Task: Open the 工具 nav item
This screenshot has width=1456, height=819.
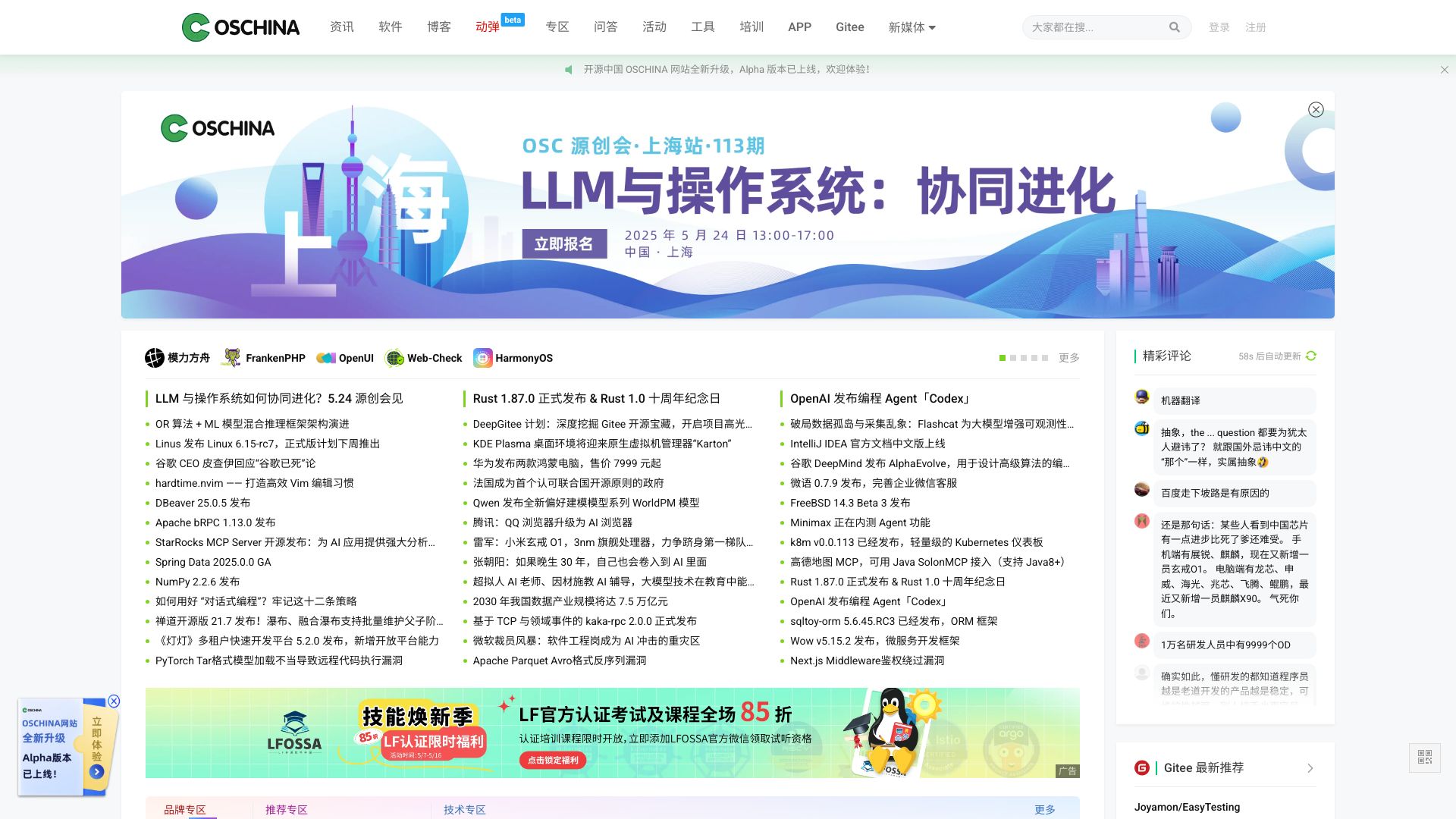Action: coord(703,27)
